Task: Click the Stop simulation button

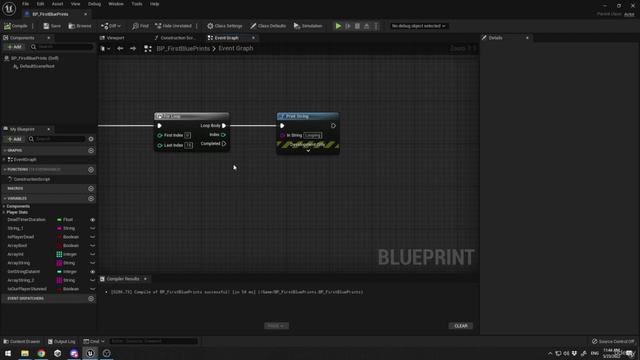Action: coord(357,26)
